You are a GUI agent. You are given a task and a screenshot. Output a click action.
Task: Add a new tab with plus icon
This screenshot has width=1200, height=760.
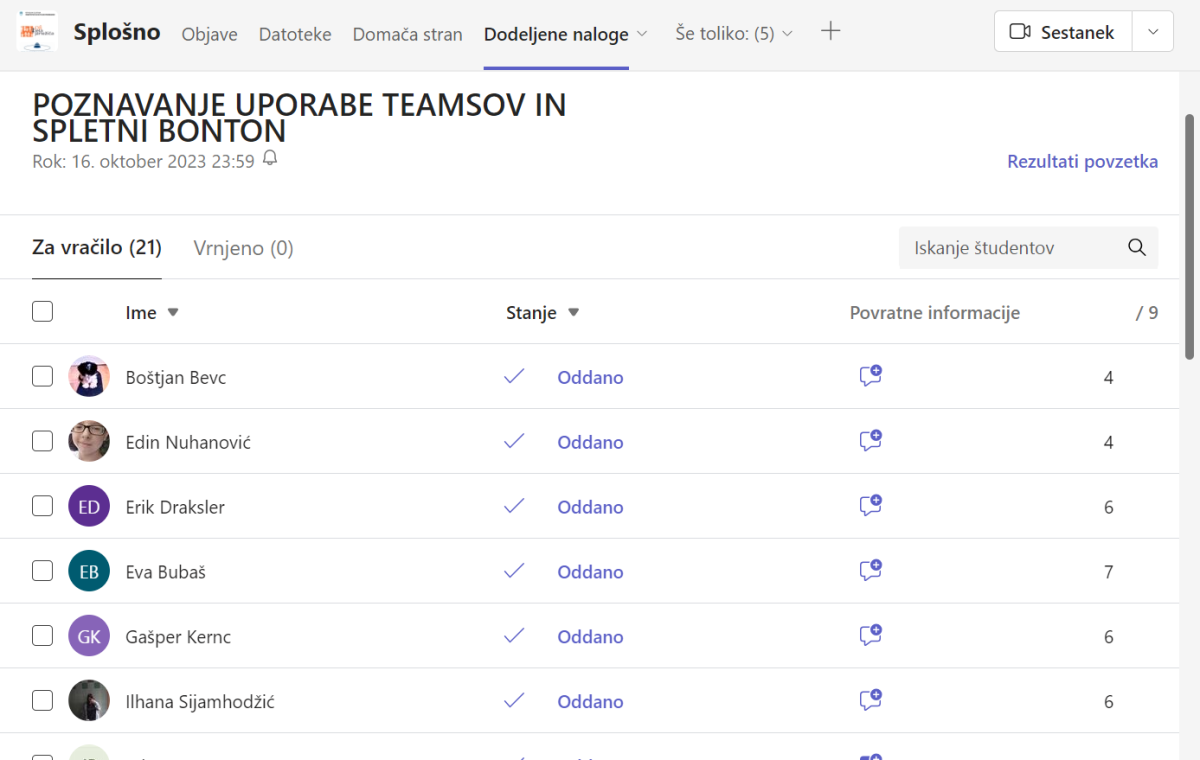point(830,32)
